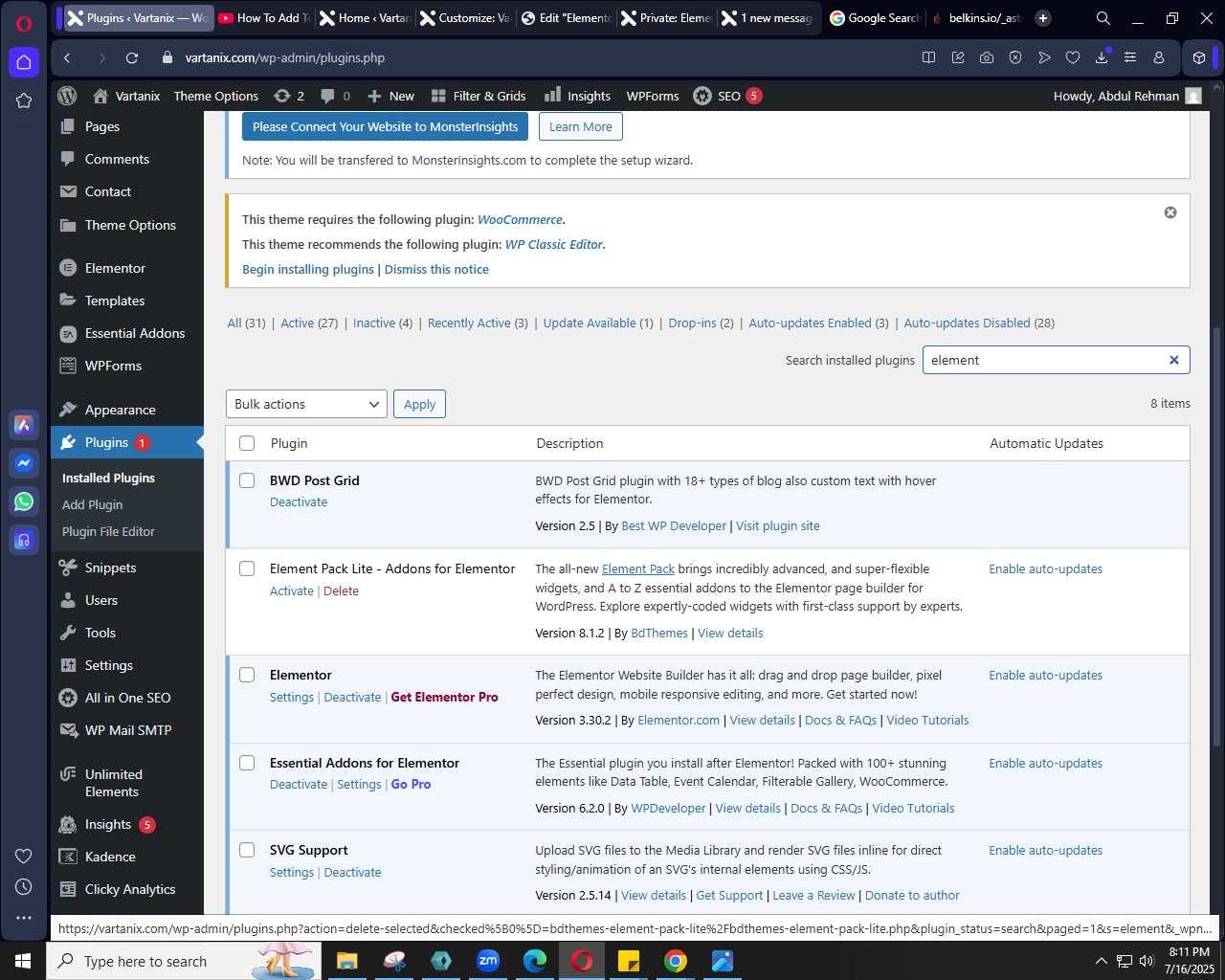The height and width of the screenshot is (980, 1225).
Task: Open Zoom from the taskbar
Action: click(x=488, y=960)
